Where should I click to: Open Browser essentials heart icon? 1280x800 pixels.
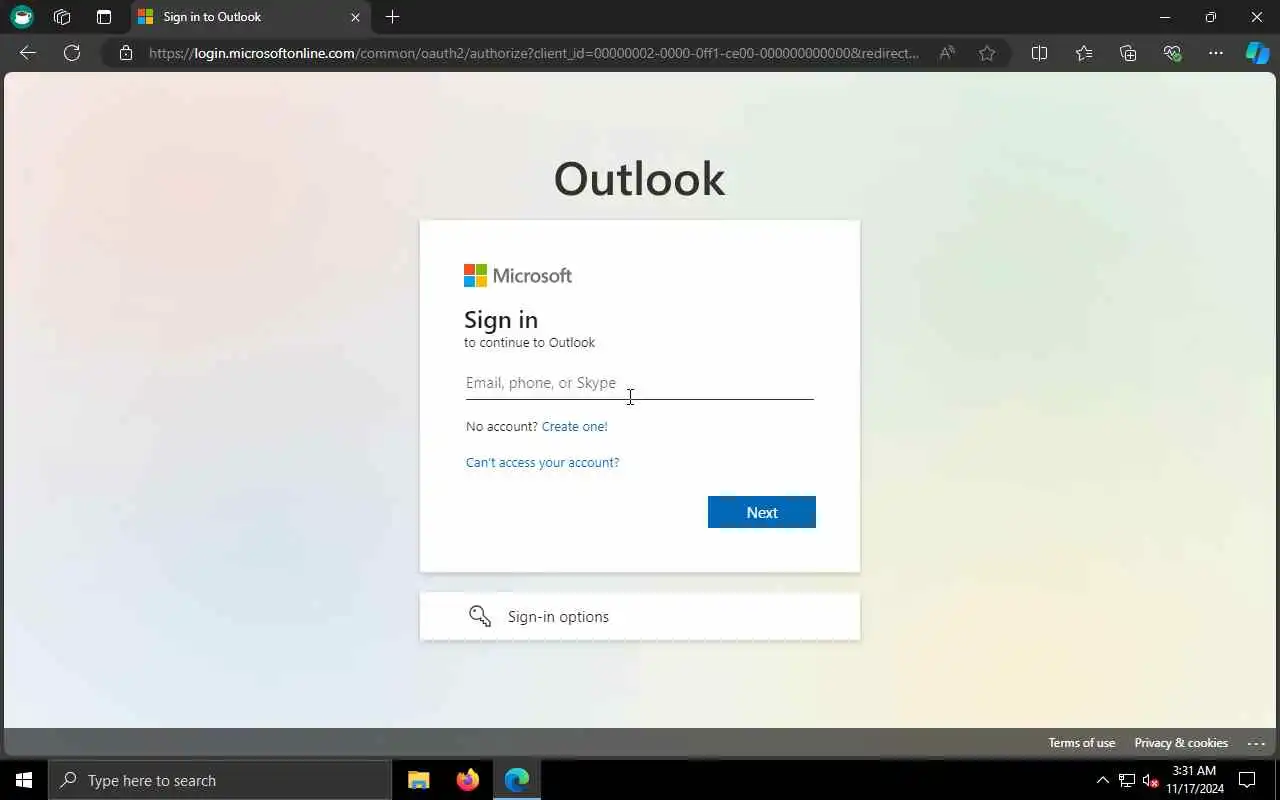click(1172, 53)
